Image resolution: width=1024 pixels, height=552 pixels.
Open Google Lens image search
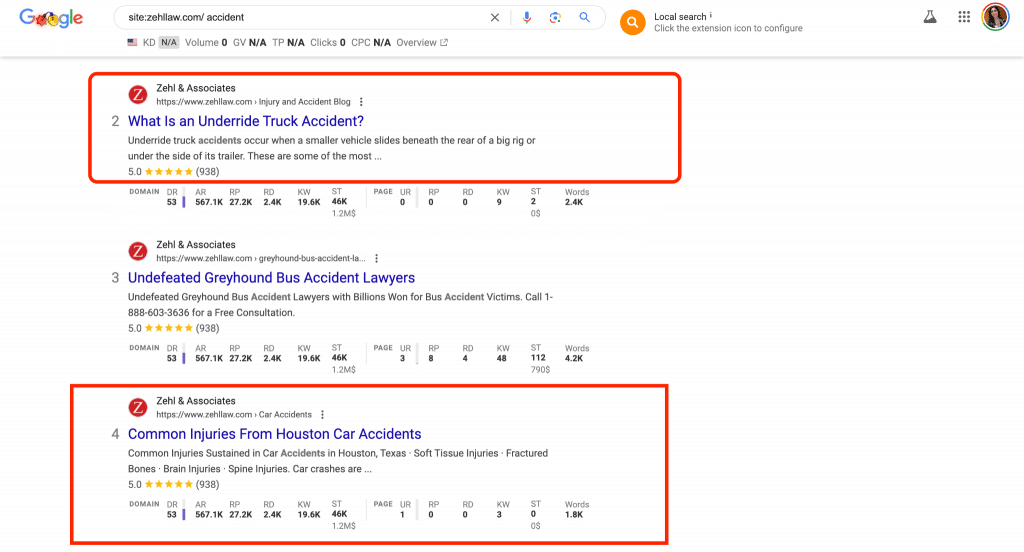coord(555,18)
